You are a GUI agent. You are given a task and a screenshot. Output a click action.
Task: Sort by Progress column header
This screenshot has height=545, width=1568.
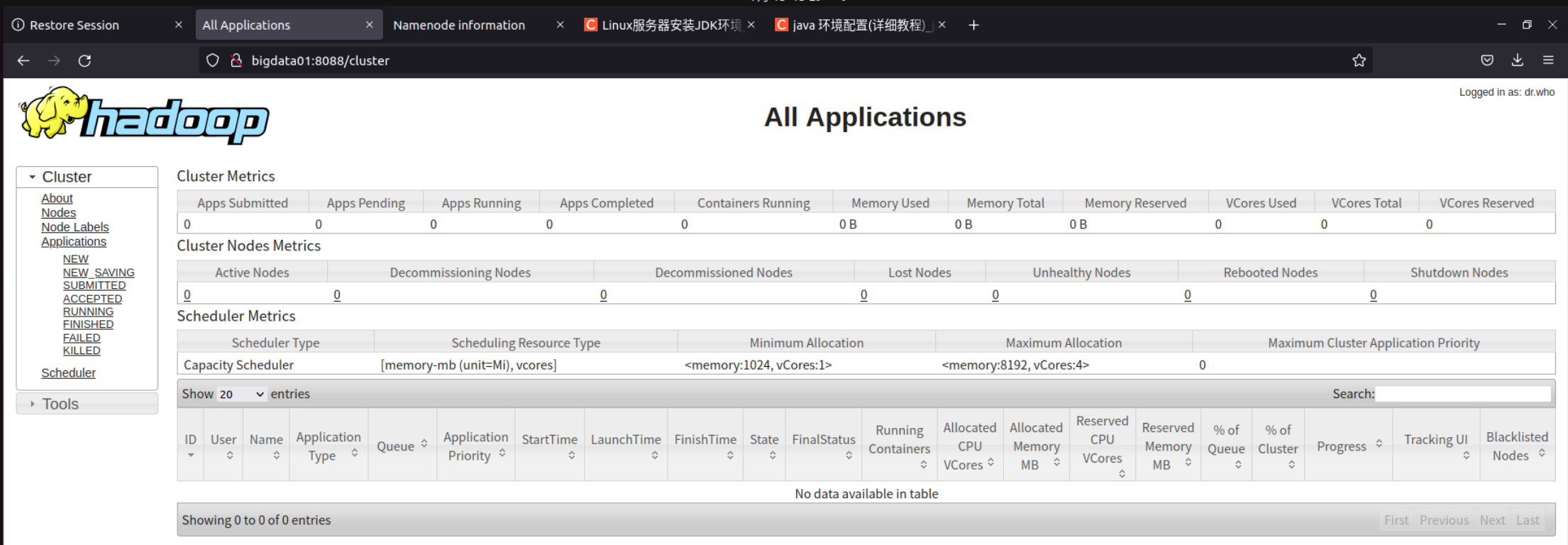[x=1349, y=446]
